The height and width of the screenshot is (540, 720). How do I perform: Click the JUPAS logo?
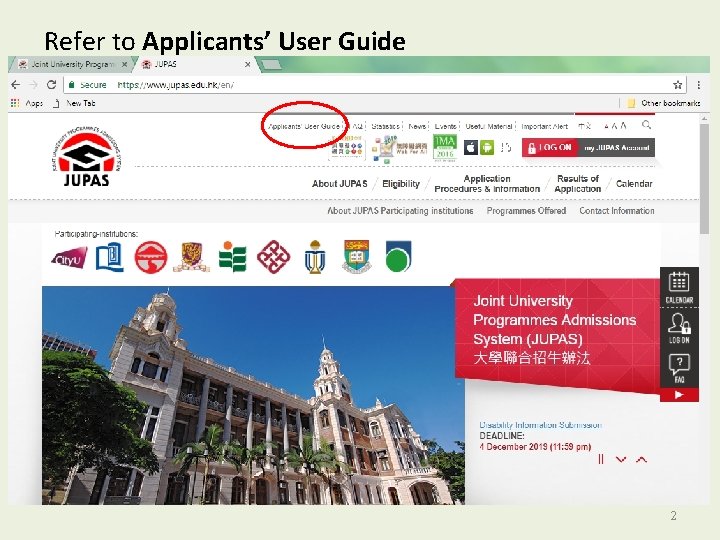pyautogui.click(x=86, y=156)
